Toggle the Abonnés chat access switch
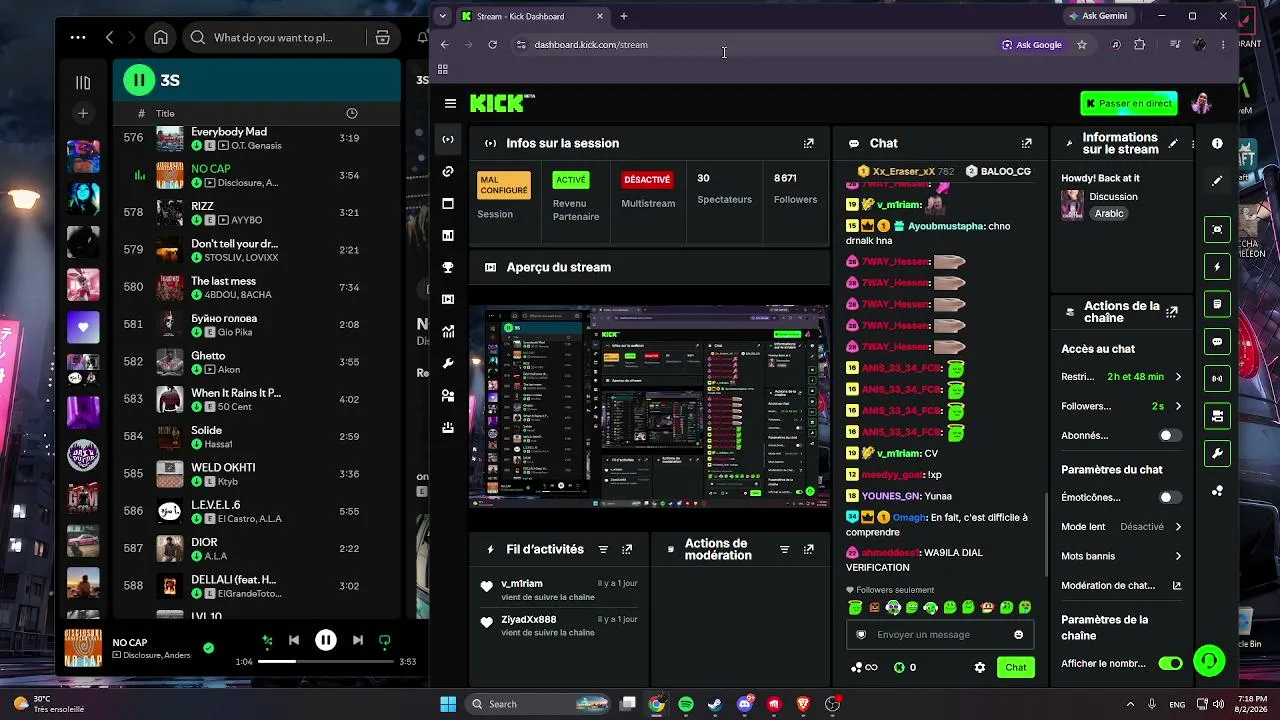The width and height of the screenshot is (1280, 720). (1169, 436)
